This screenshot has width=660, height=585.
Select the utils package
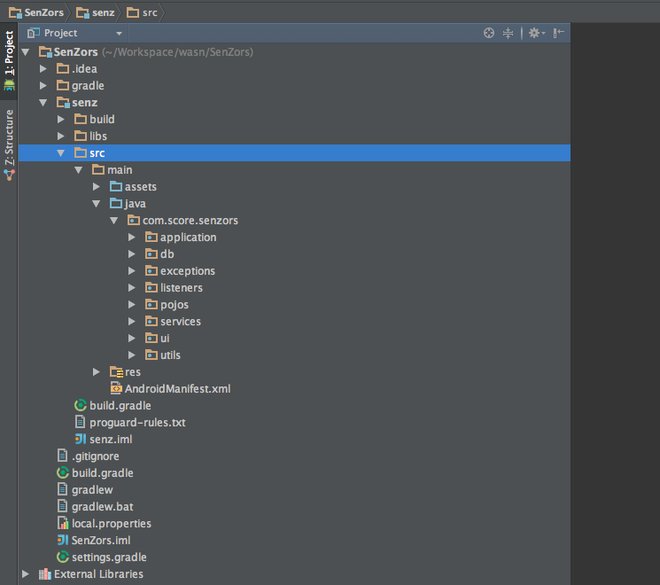(x=170, y=355)
